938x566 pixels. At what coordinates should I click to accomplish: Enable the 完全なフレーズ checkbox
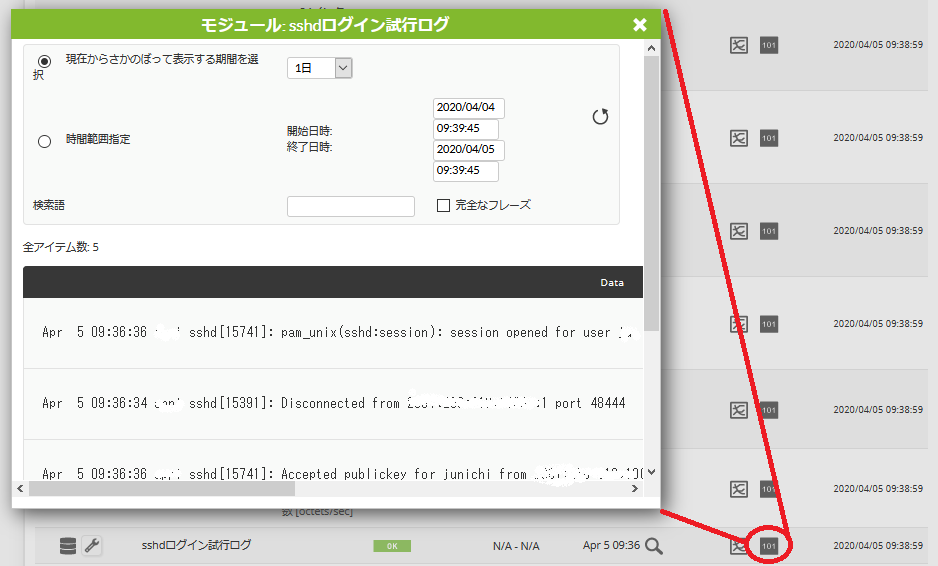click(443, 206)
